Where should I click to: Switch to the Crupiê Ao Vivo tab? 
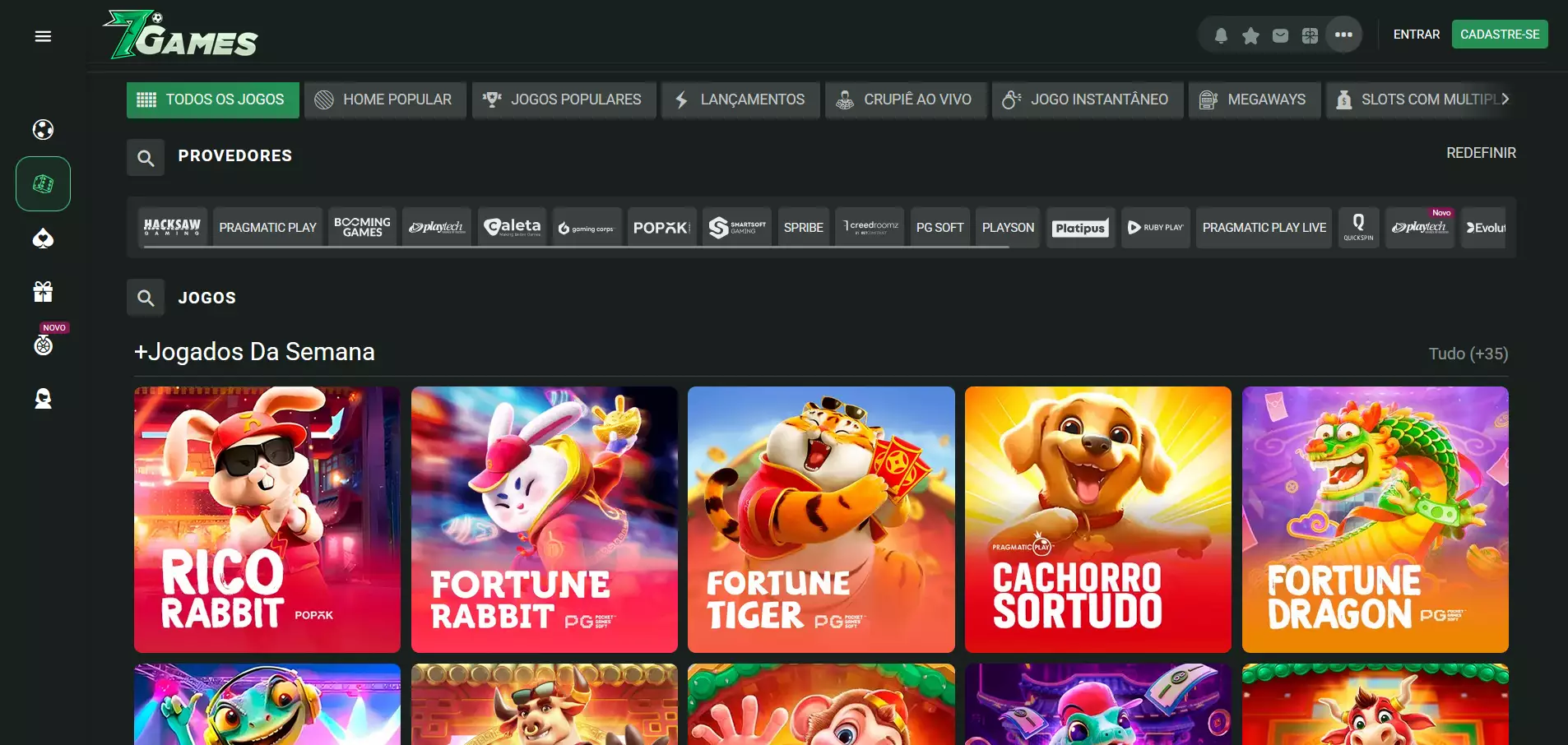tap(905, 99)
